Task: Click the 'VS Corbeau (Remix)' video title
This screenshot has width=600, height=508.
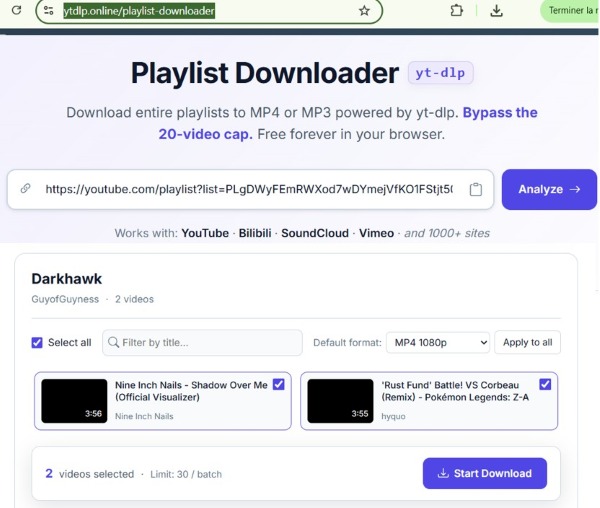Action: pos(455,391)
